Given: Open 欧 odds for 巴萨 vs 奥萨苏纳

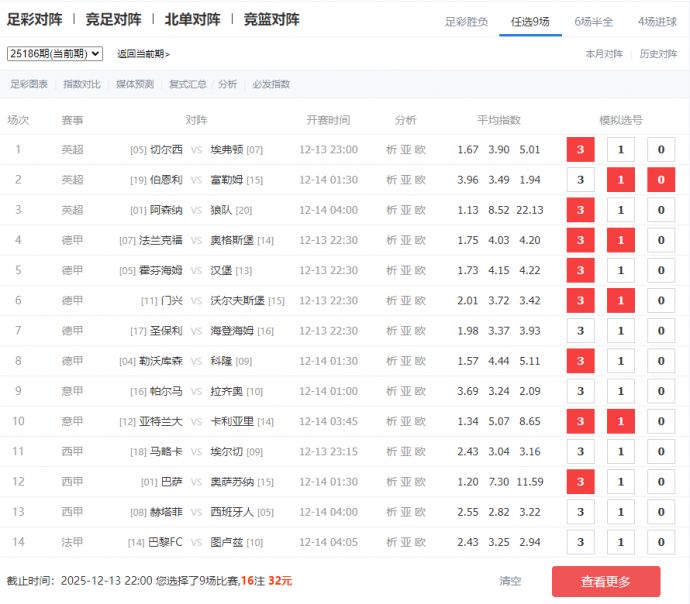Looking at the screenshot, I should point(420,482).
